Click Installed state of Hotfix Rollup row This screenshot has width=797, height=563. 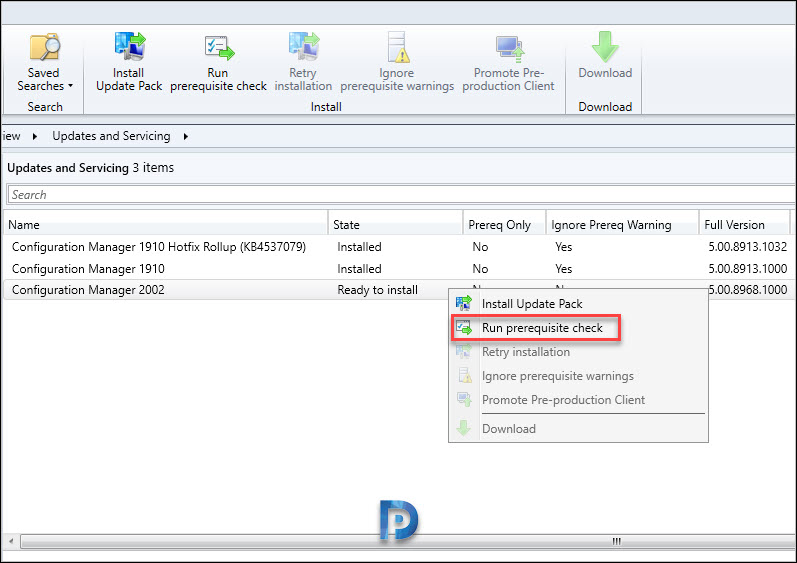pos(359,247)
